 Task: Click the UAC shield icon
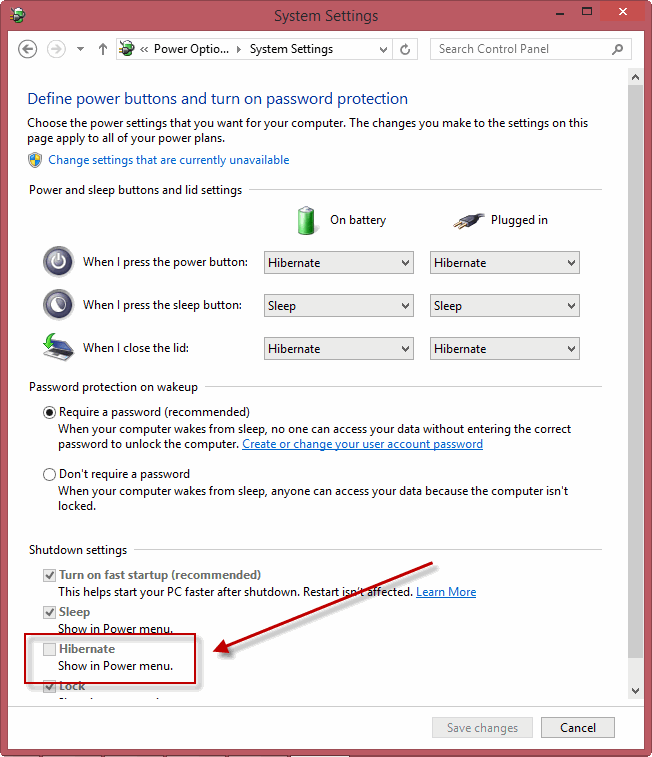(35, 160)
